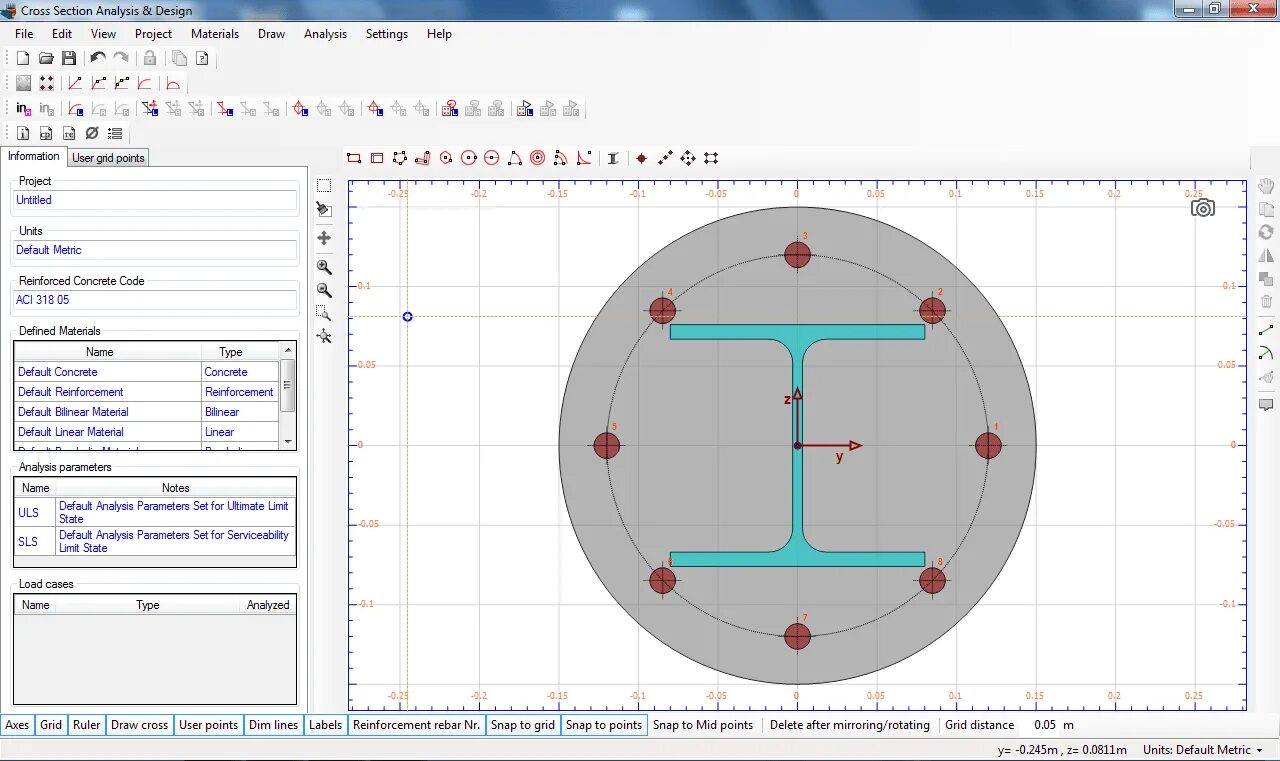Create a new file with the blank page icon

click(23, 58)
